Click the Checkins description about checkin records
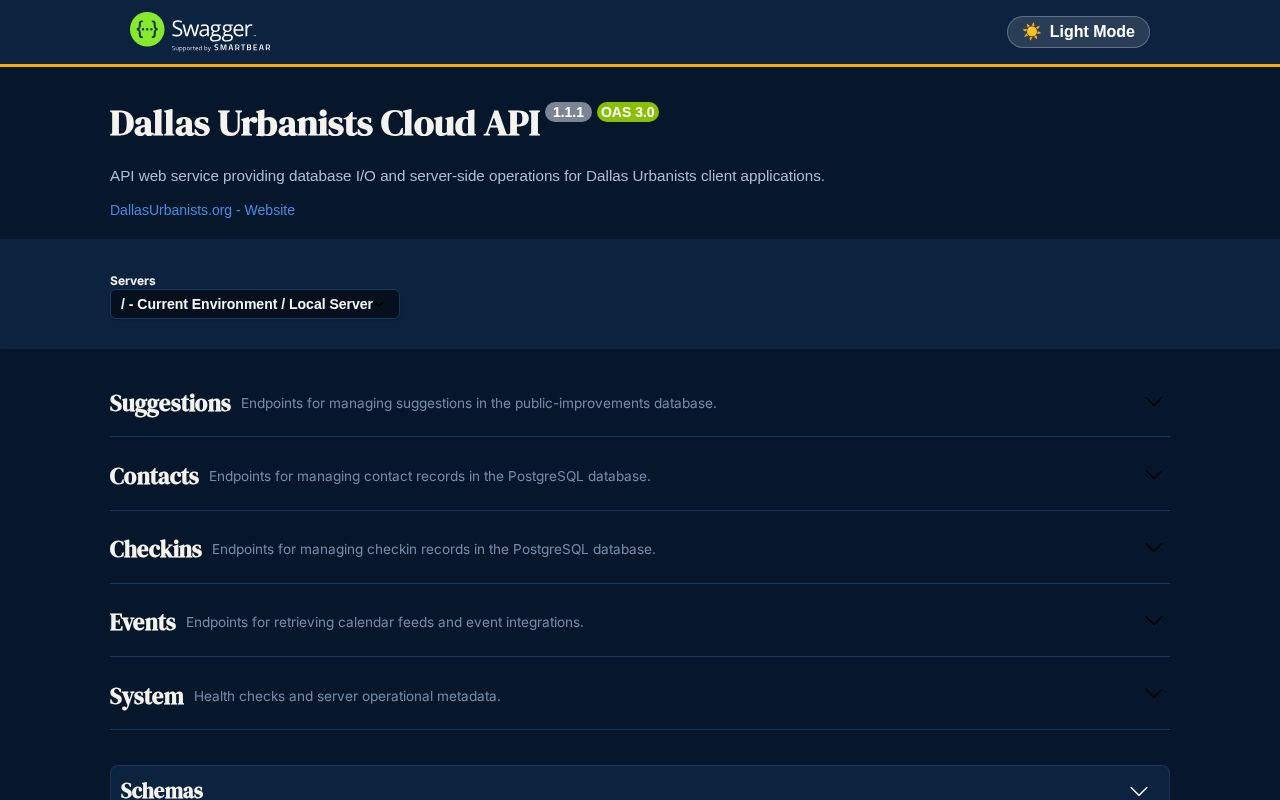This screenshot has width=1280, height=800. [434, 549]
